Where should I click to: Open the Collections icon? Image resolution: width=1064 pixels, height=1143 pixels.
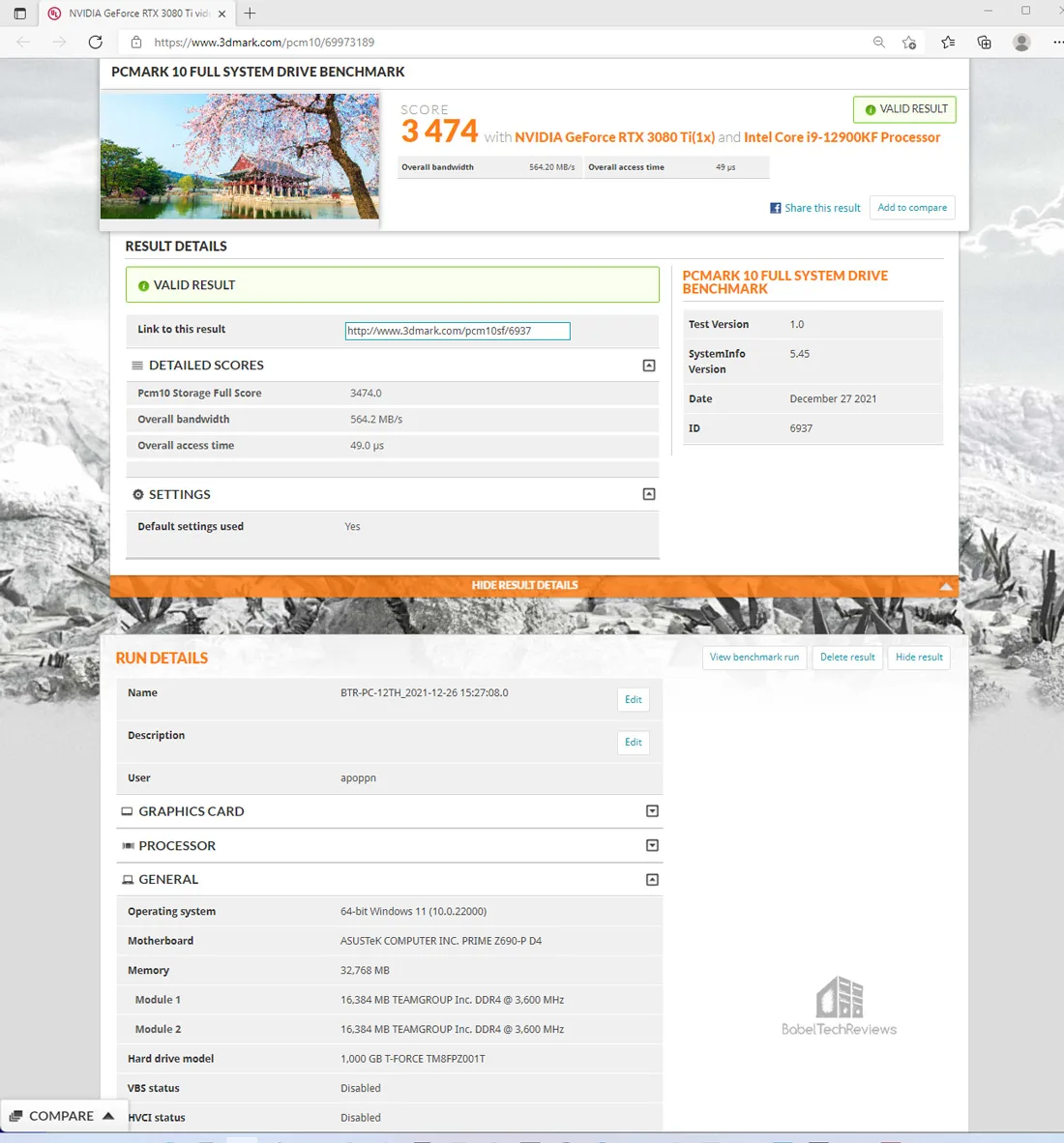(x=984, y=43)
